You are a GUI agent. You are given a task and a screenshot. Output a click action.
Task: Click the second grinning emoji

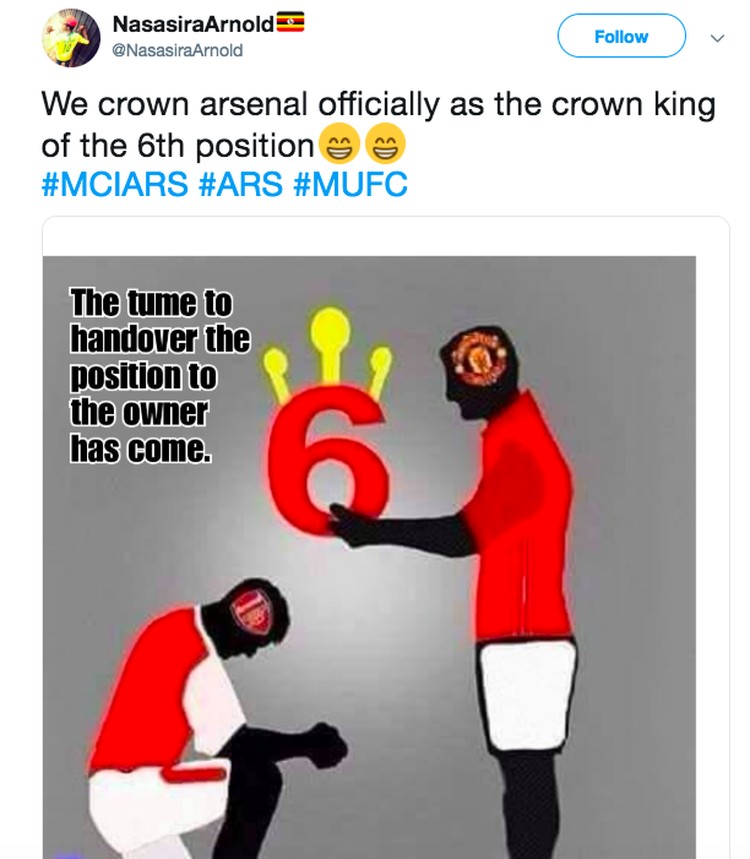click(x=386, y=145)
